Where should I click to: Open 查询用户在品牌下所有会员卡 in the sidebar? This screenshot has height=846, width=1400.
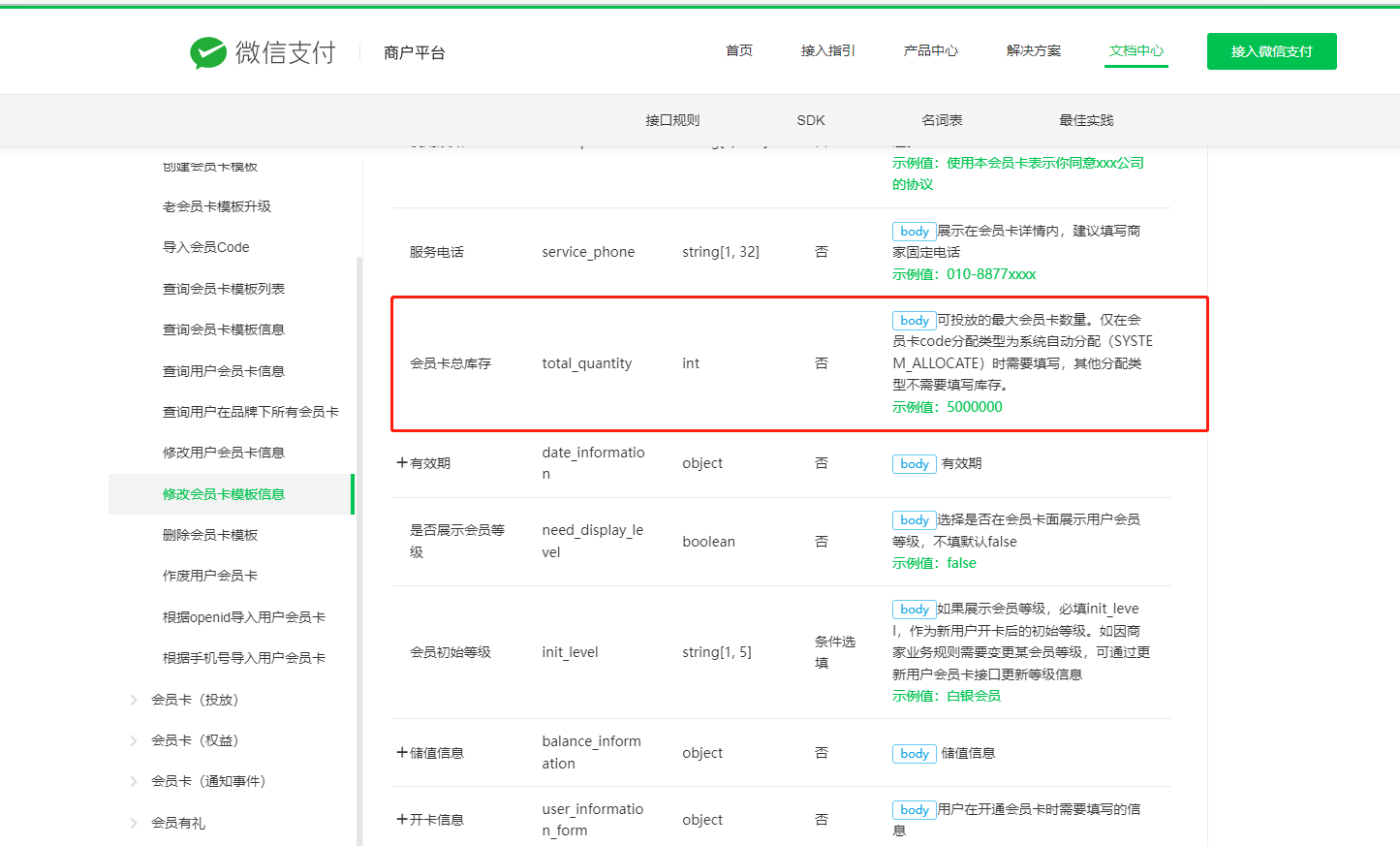(x=251, y=412)
